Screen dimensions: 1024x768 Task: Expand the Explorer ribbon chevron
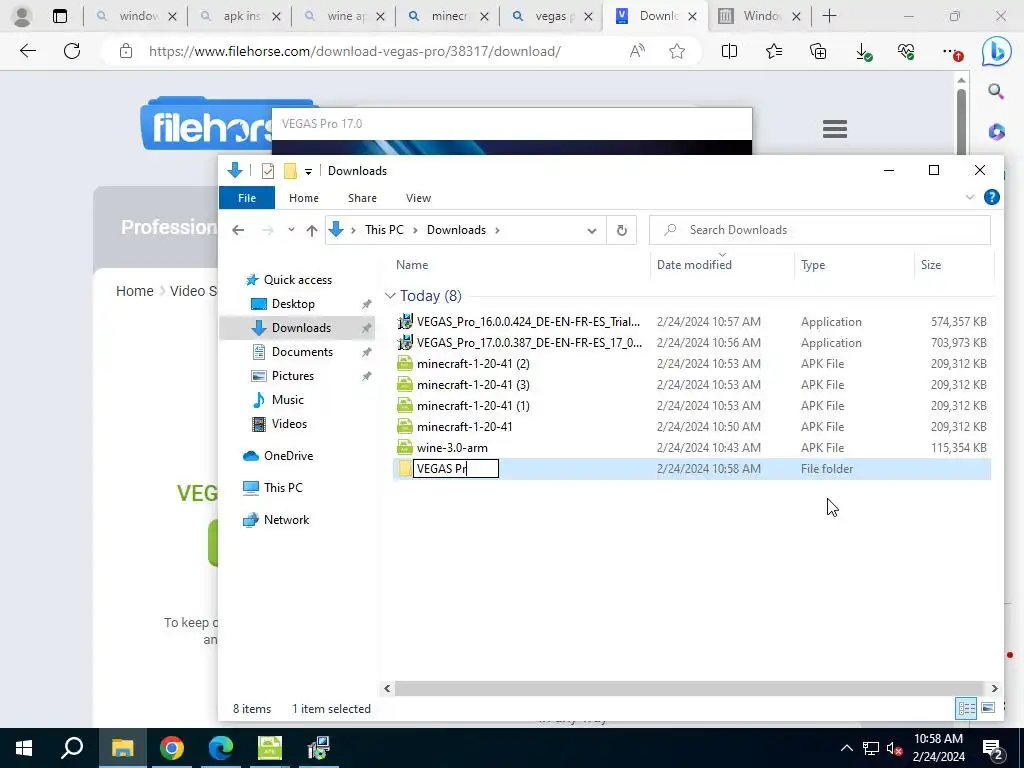pos(970,197)
